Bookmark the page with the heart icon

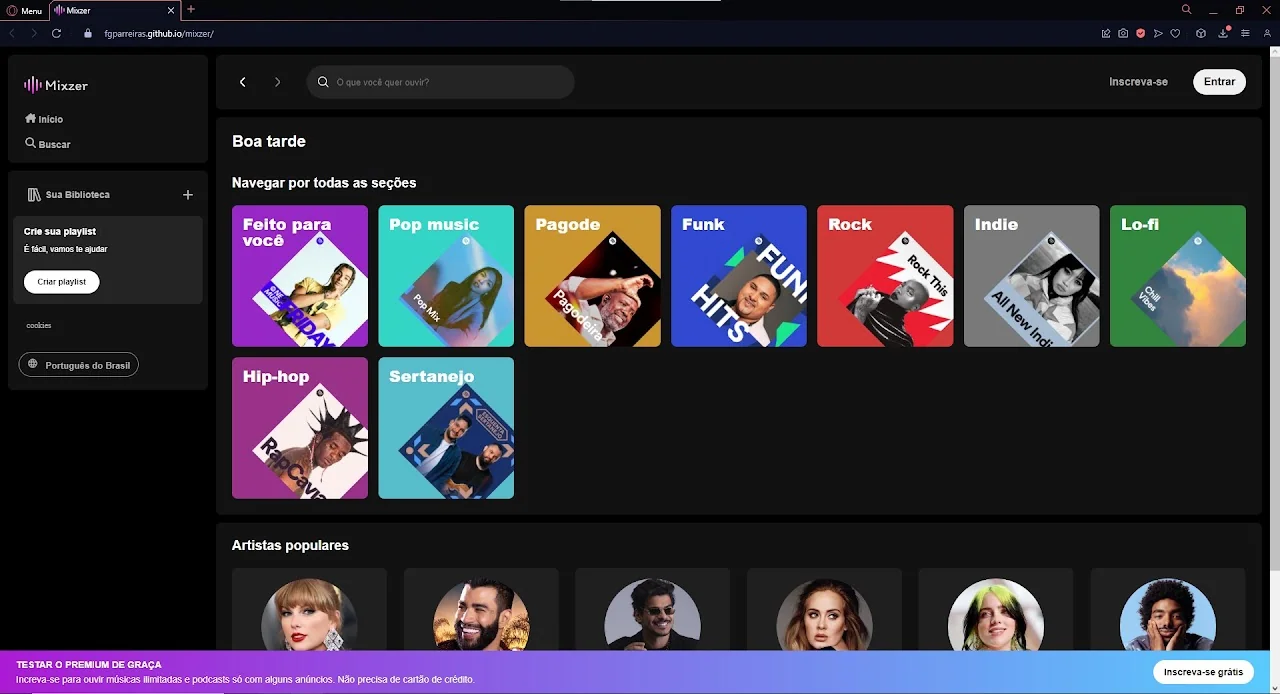1175,33
